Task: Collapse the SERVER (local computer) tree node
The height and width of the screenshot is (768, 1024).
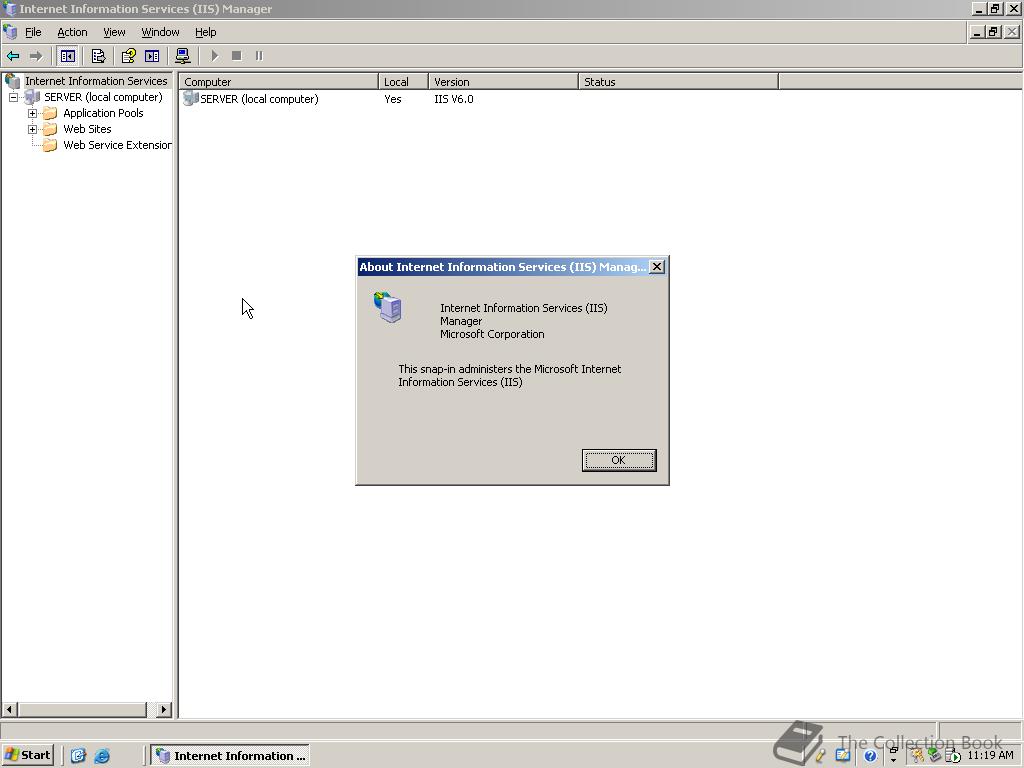Action: [x=13, y=97]
